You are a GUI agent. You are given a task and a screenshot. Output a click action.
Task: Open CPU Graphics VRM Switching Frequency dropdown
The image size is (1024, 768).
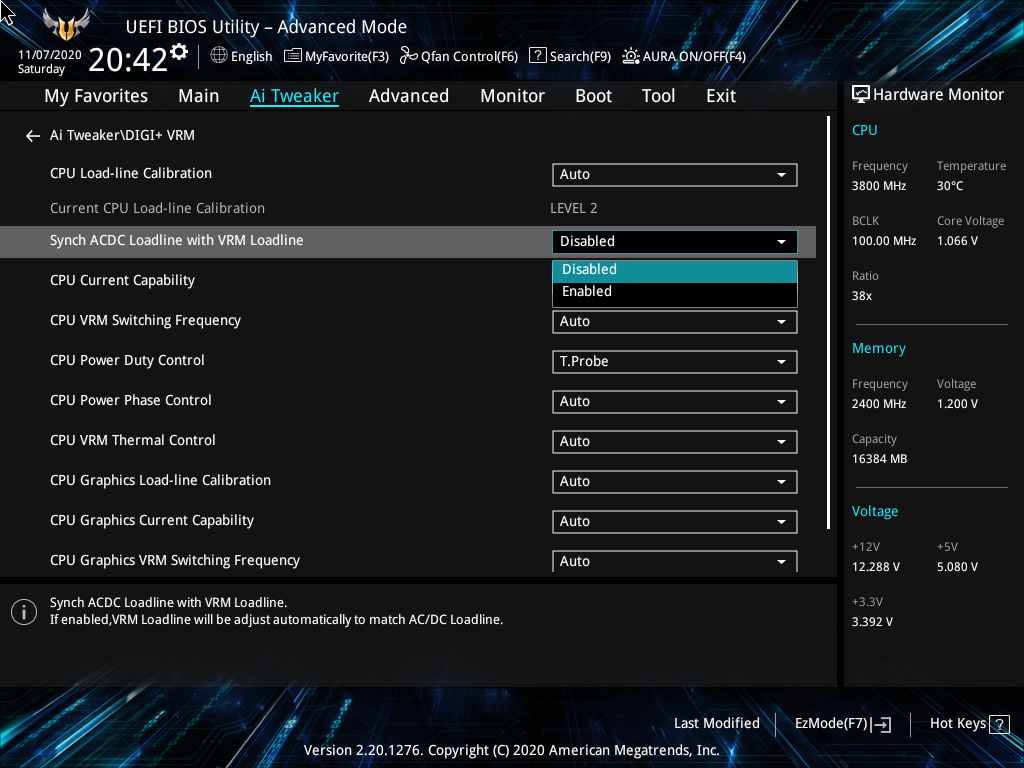coord(675,562)
